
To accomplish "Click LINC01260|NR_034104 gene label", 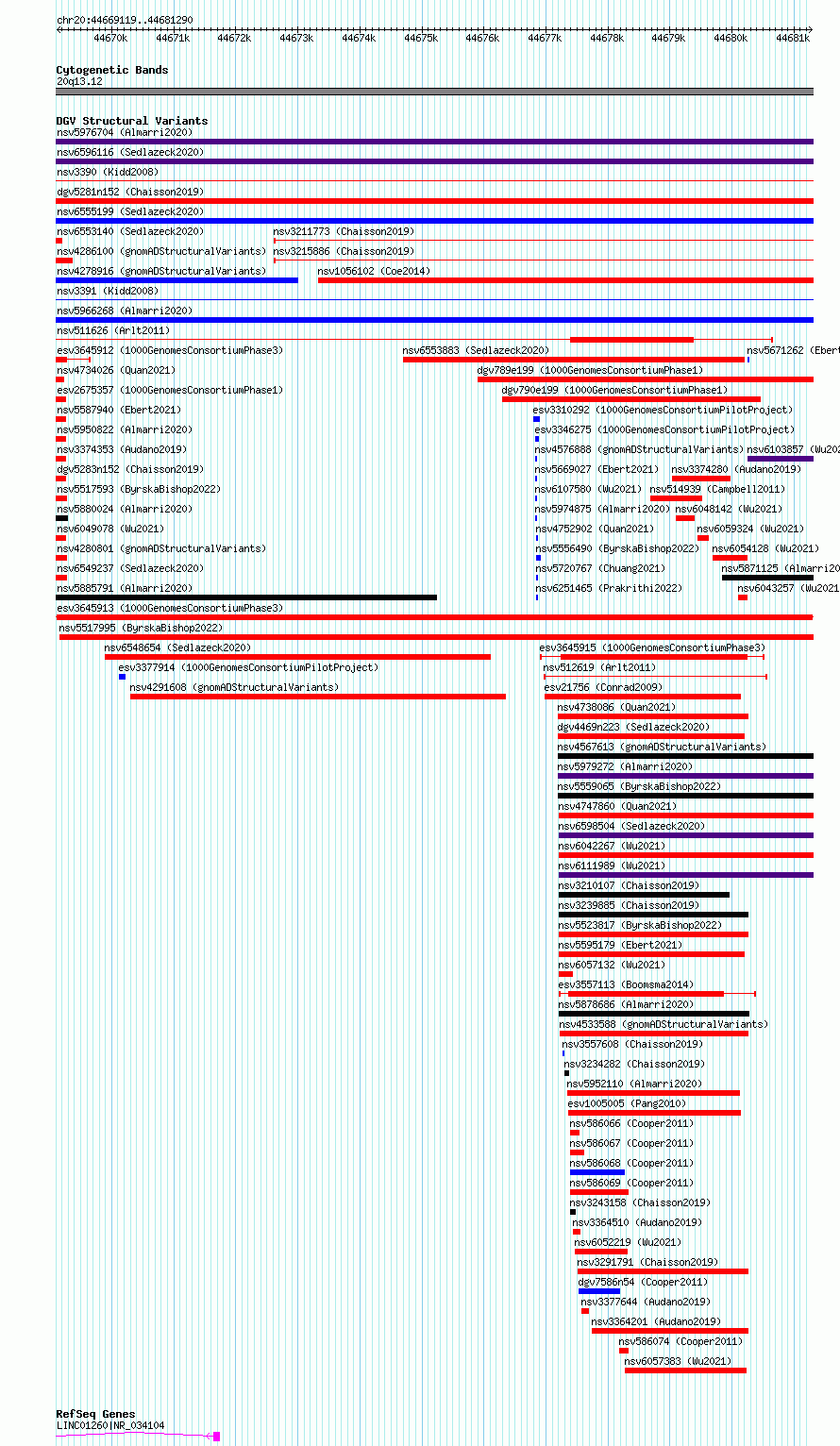I will (x=110, y=1425).
